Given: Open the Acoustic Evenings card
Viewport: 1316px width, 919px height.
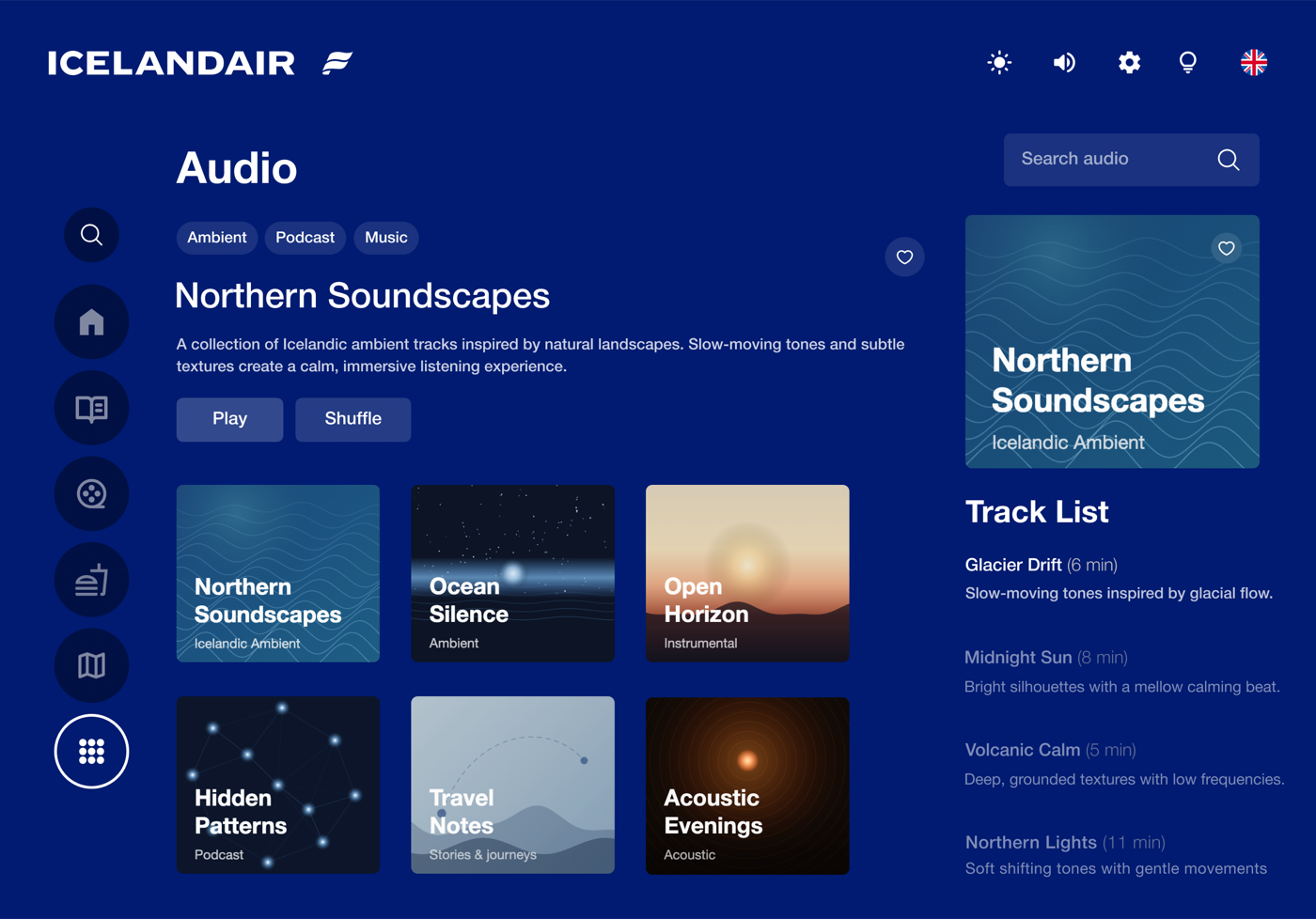Looking at the screenshot, I should [747, 786].
